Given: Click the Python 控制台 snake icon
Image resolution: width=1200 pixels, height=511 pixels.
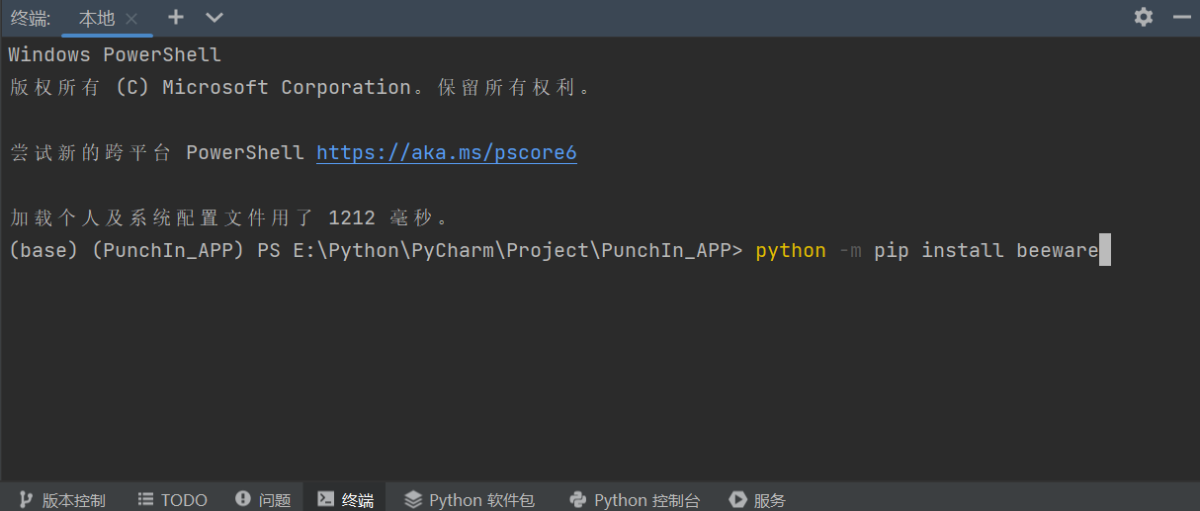Looking at the screenshot, I should pyautogui.click(x=577, y=499).
